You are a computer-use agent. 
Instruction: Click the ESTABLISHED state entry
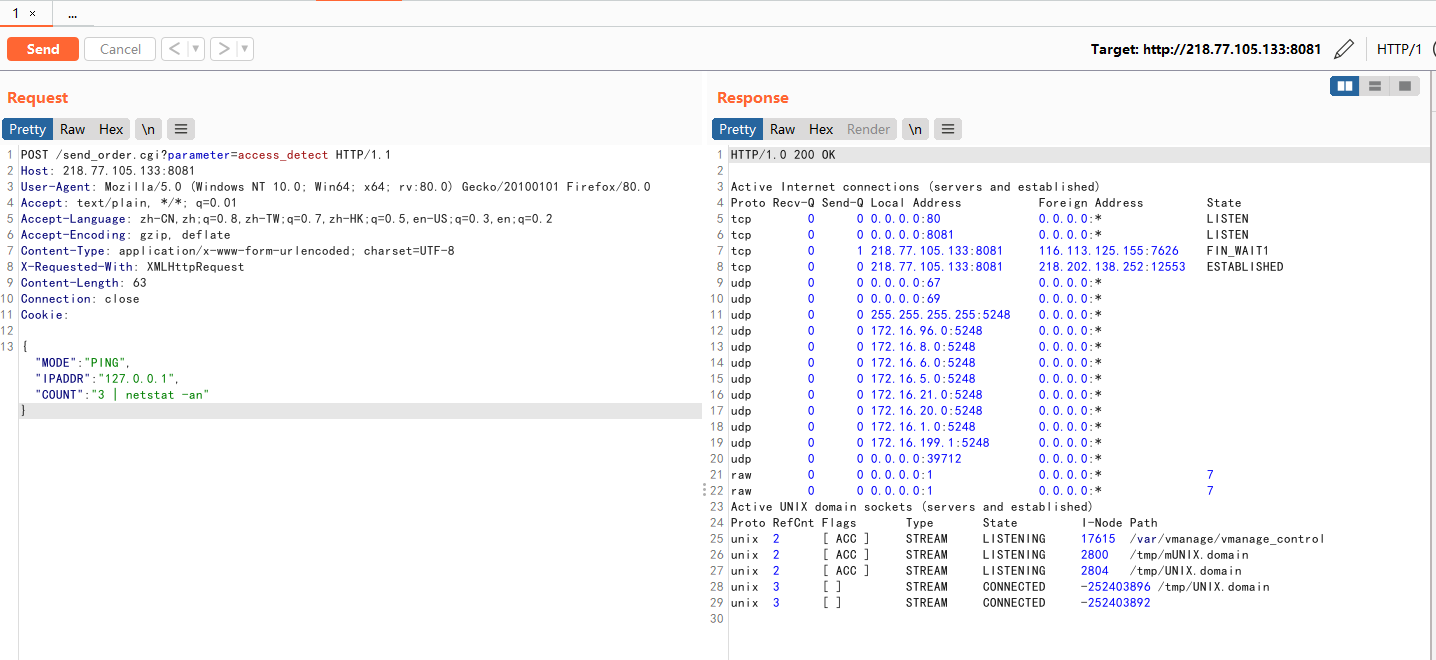point(1245,267)
